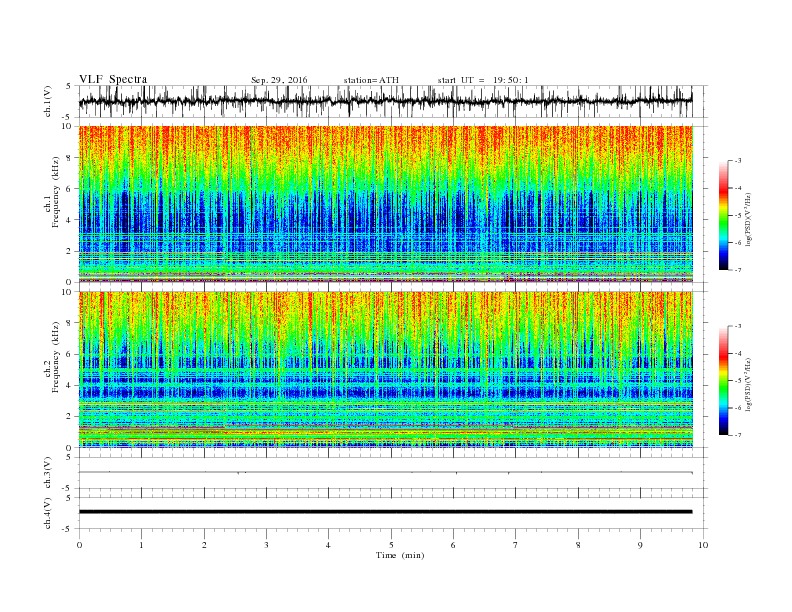Click the thin ch.3 voltage trace line
Screen dimensions: 792x612
tap(385, 472)
